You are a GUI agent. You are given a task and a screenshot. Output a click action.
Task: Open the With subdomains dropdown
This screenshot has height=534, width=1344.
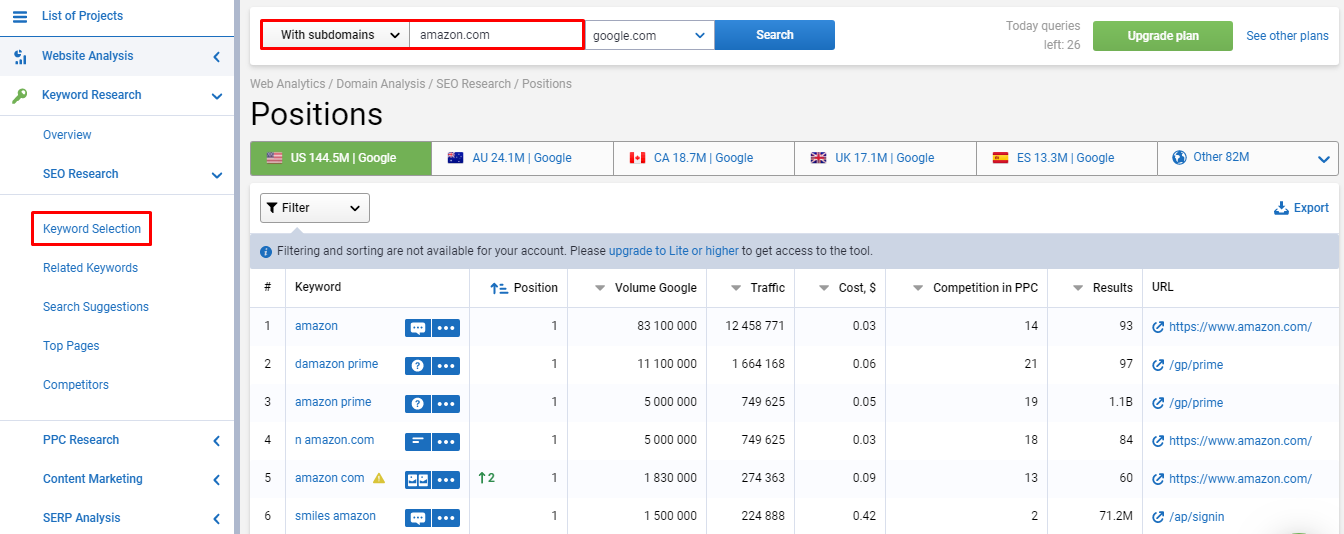pos(335,35)
